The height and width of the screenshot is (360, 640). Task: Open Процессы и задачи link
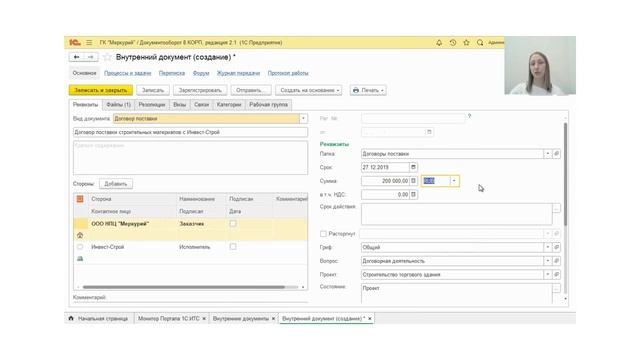pos(127,73)
